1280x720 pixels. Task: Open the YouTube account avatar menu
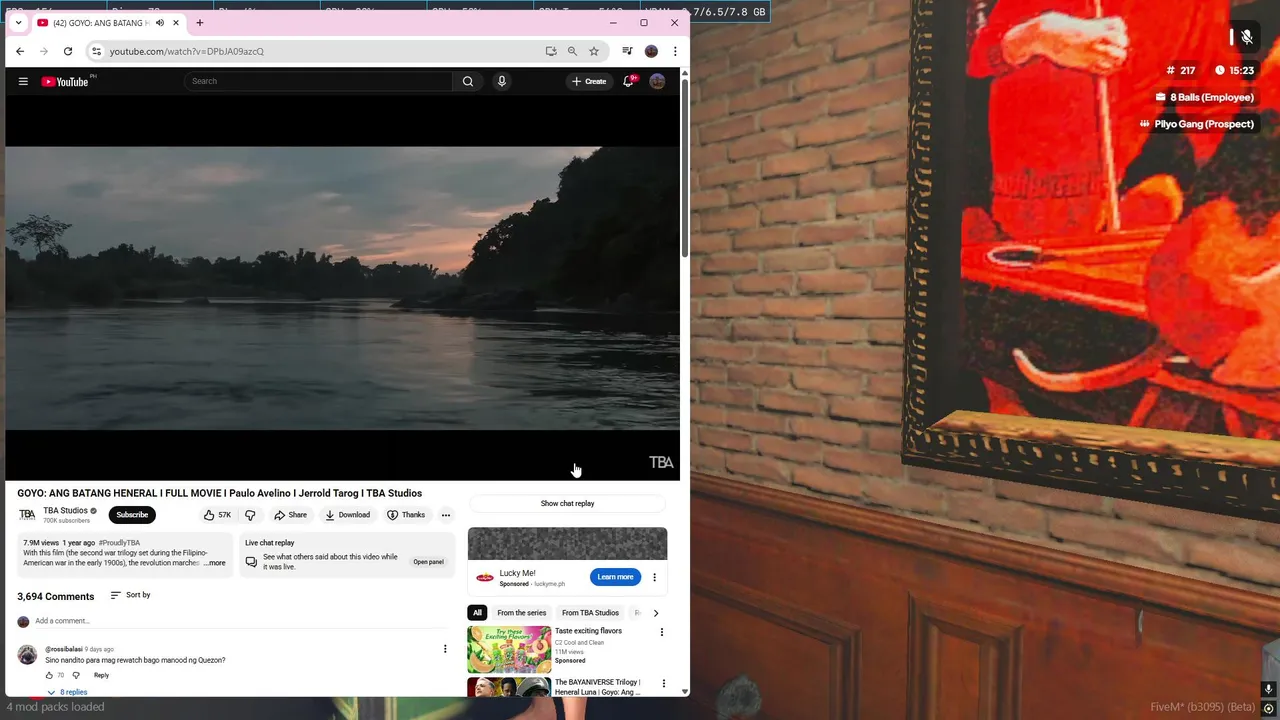[657, 81]
